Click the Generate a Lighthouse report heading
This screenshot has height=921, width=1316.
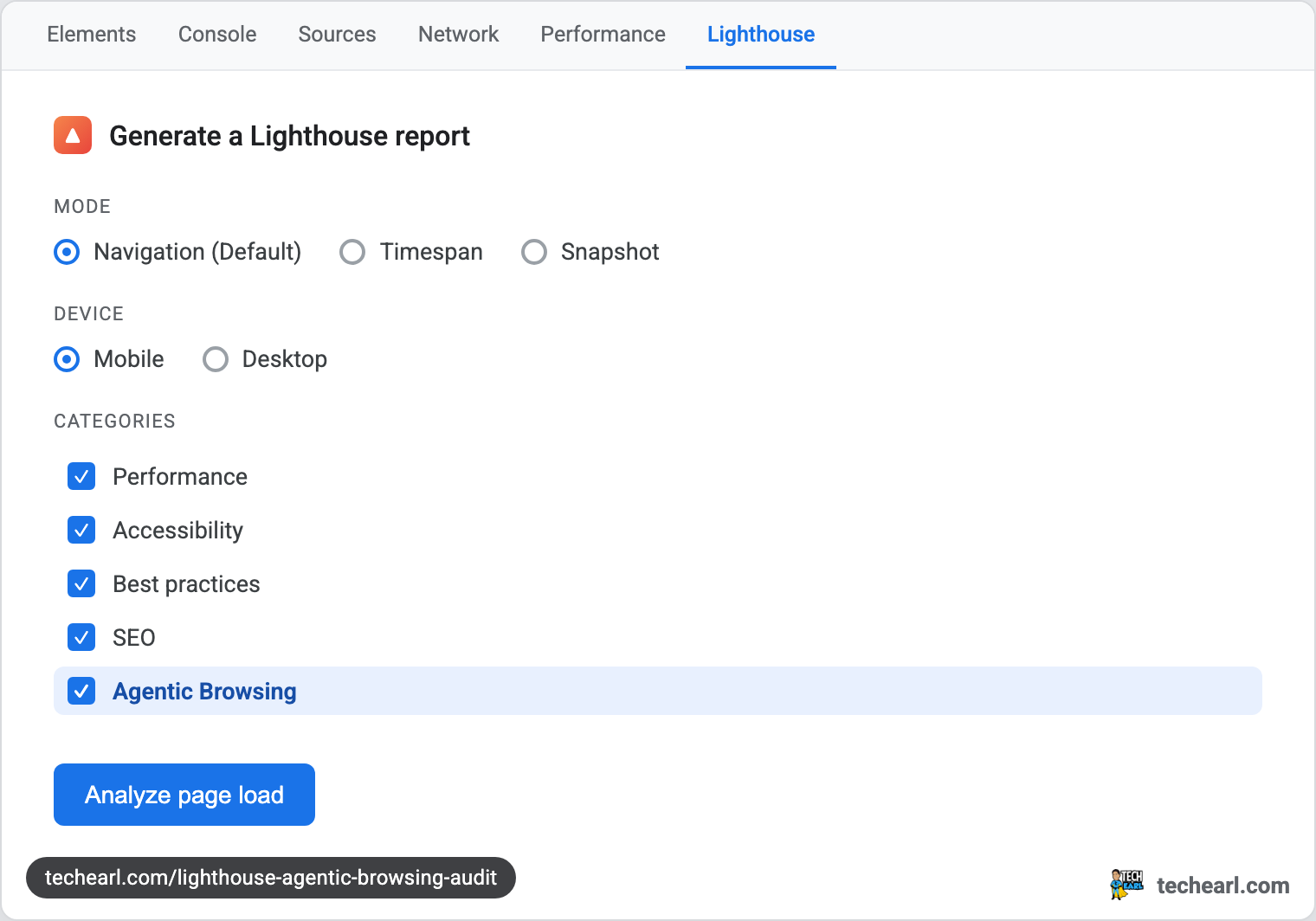pyautogui.click(x=289, y=136)
